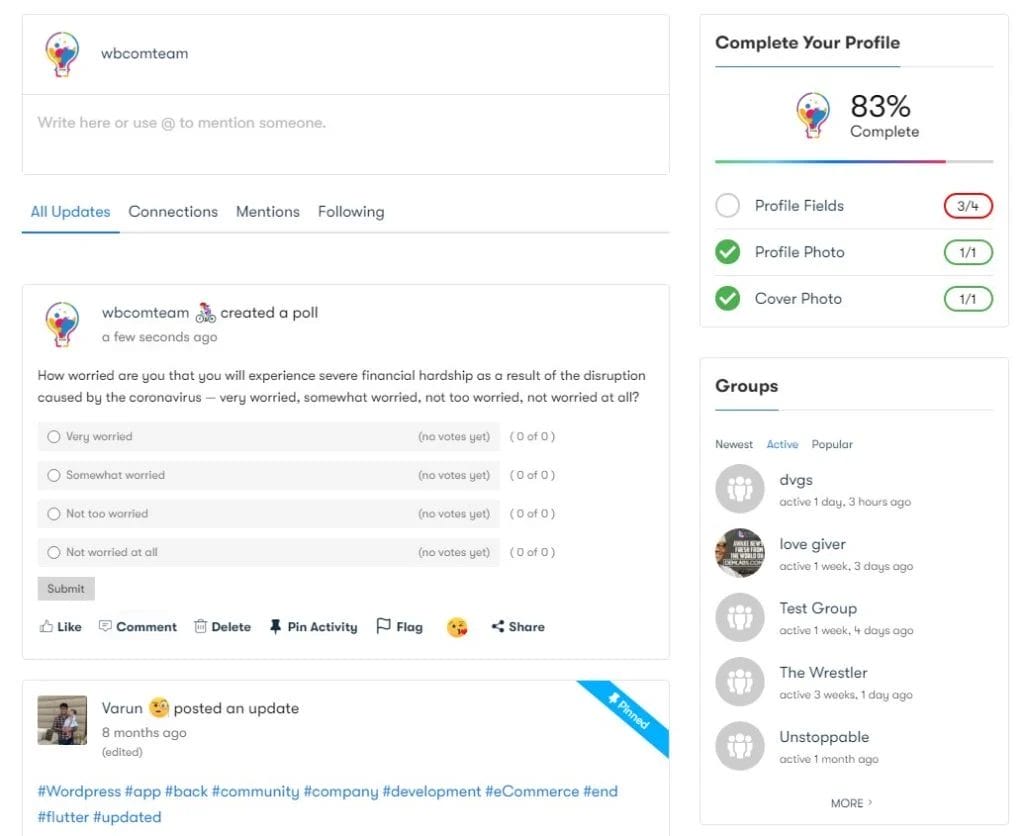This screenshot has width=1024, height=836.
Task: Open the #Wordpress hashtag link
Action: [x=79, y=791]
